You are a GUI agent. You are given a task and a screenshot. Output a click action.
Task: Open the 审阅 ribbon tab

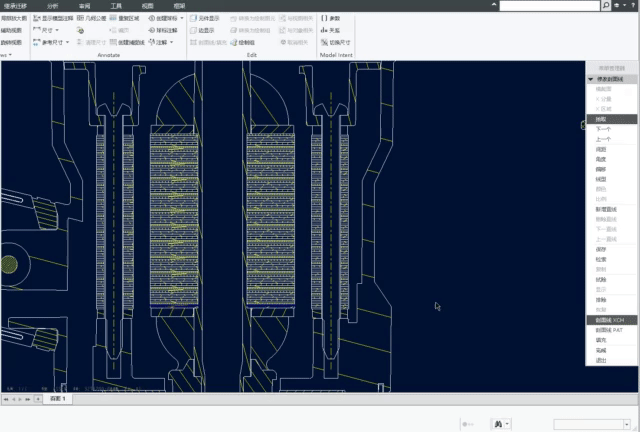click(x=84, y=6)
